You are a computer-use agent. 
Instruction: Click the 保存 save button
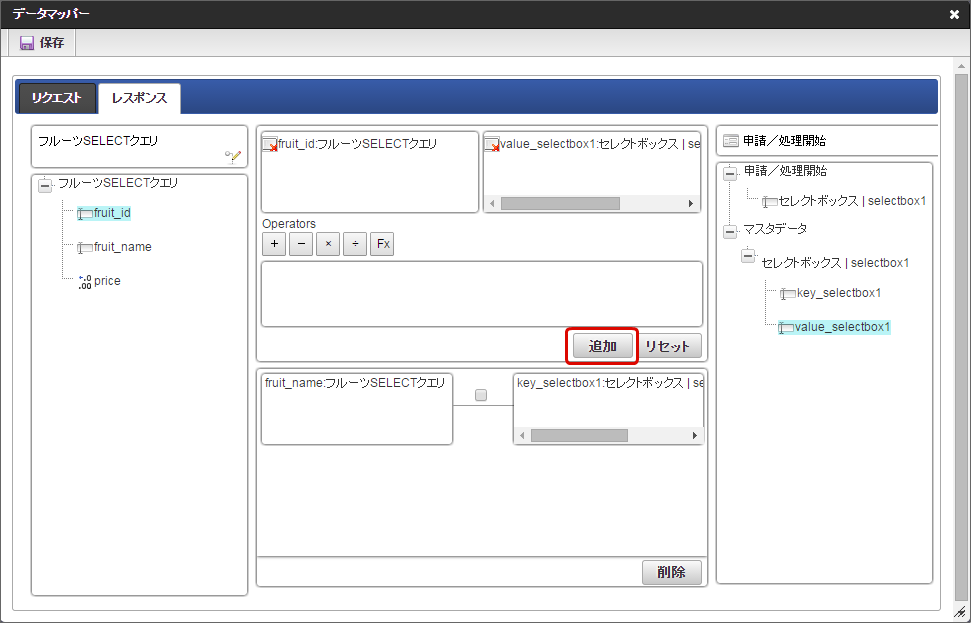click(x=42, y=43)
